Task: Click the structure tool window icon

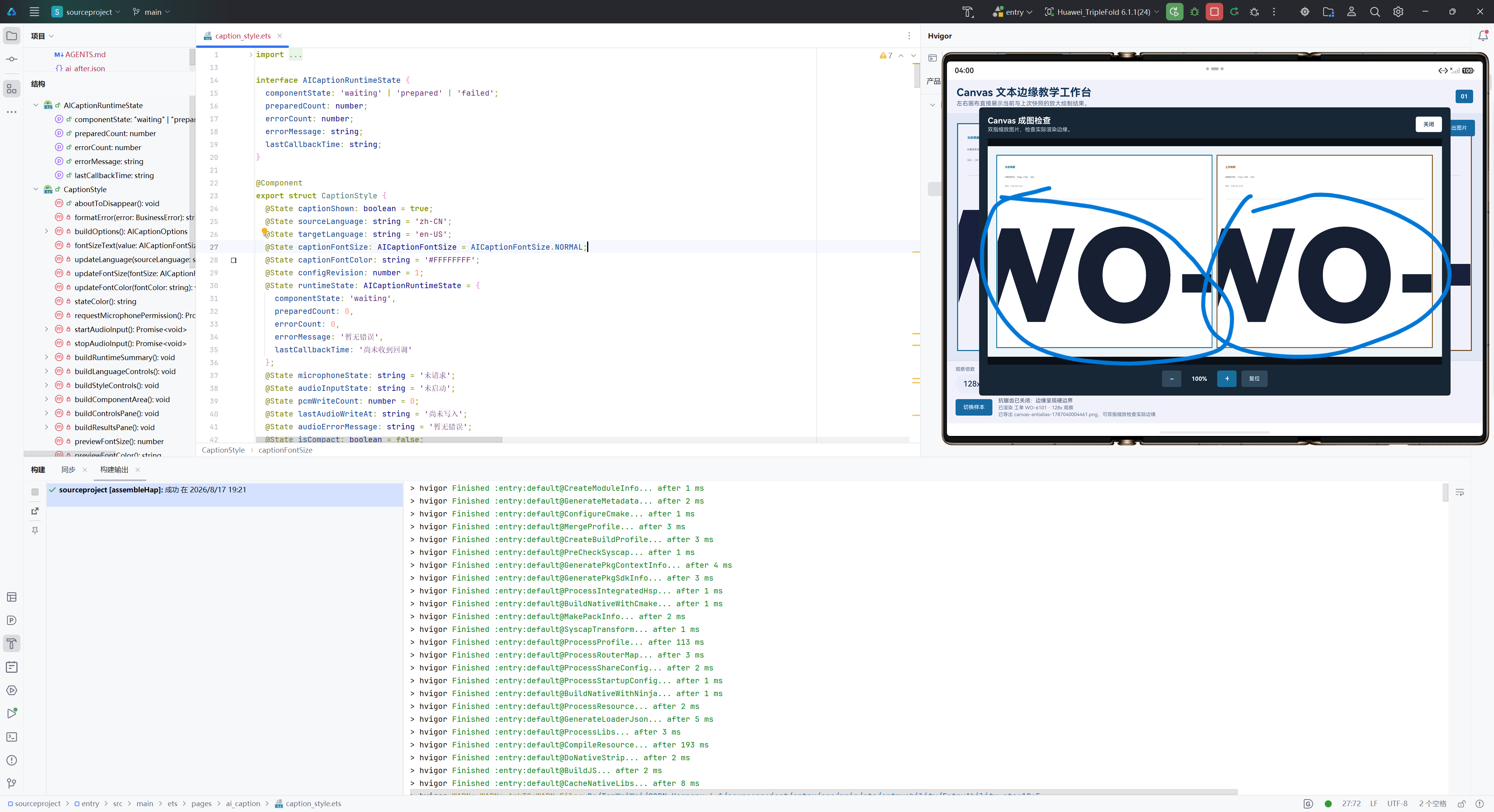Action: 12,89
